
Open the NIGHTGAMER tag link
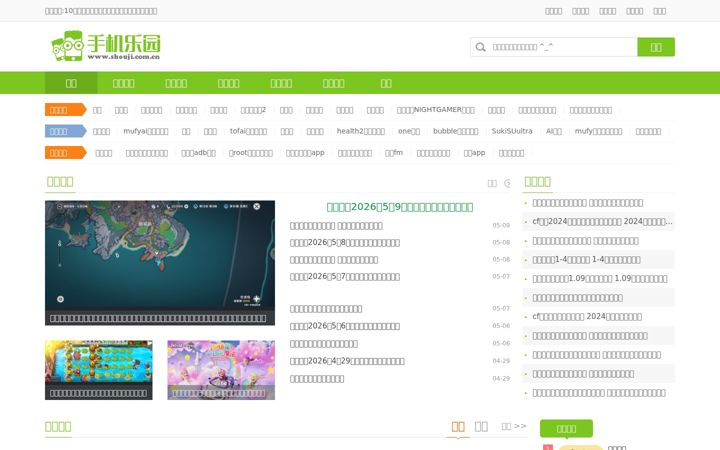point(435,110)
